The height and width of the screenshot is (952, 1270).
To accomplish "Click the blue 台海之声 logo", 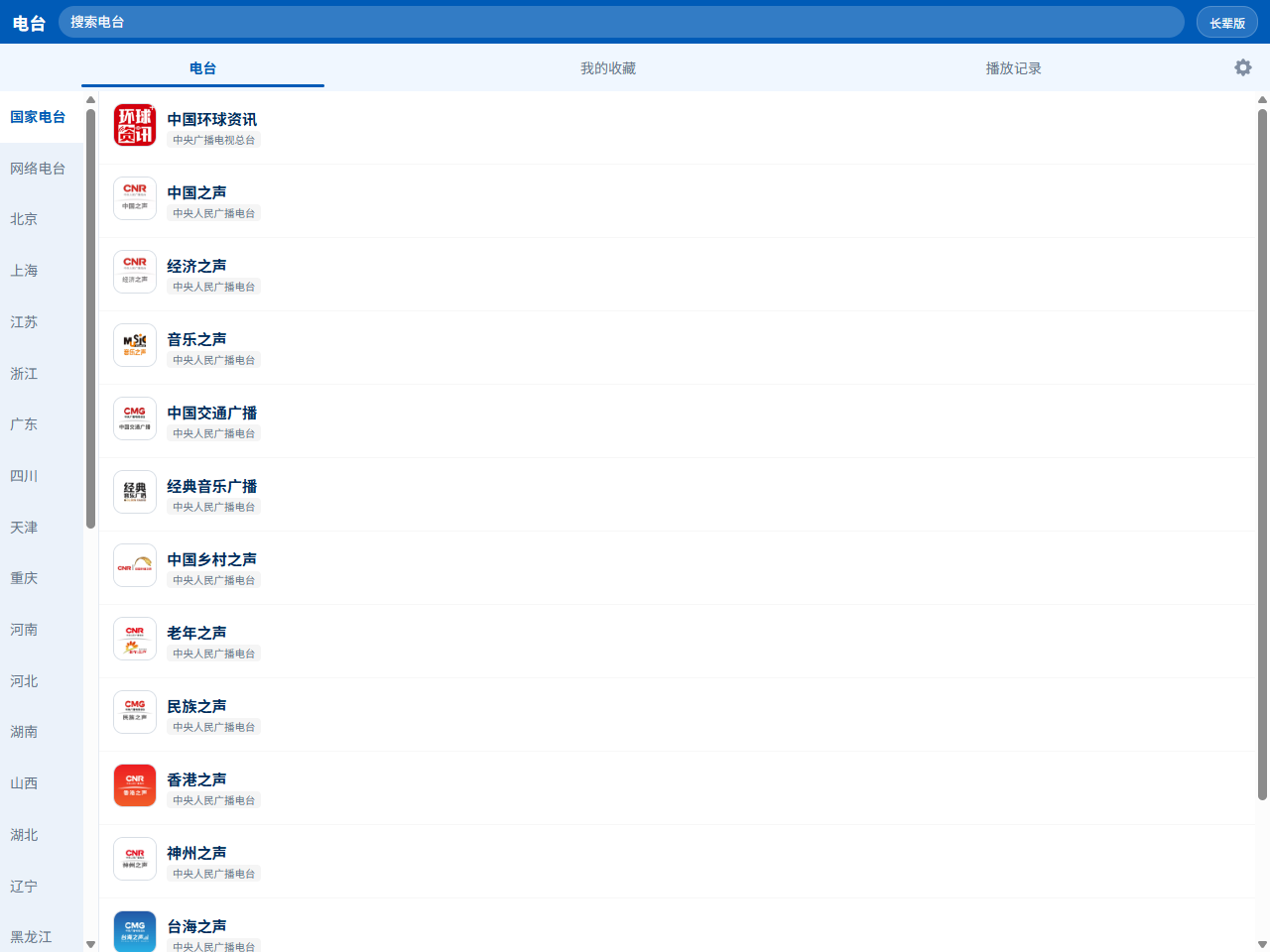I will (x=135, y=931).
